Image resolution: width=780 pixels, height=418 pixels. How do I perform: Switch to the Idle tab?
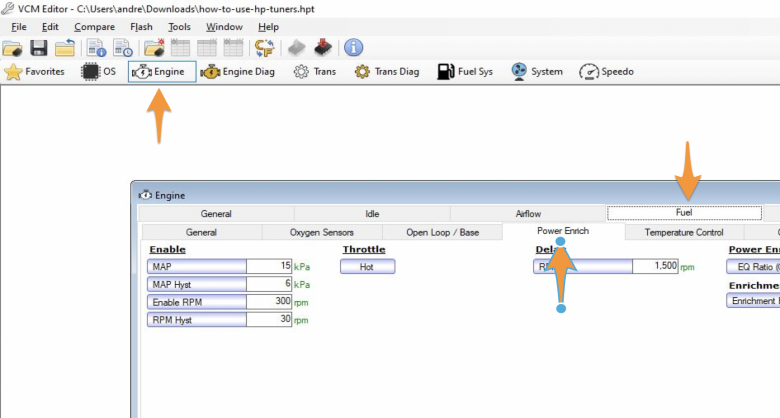coord(372,213)
